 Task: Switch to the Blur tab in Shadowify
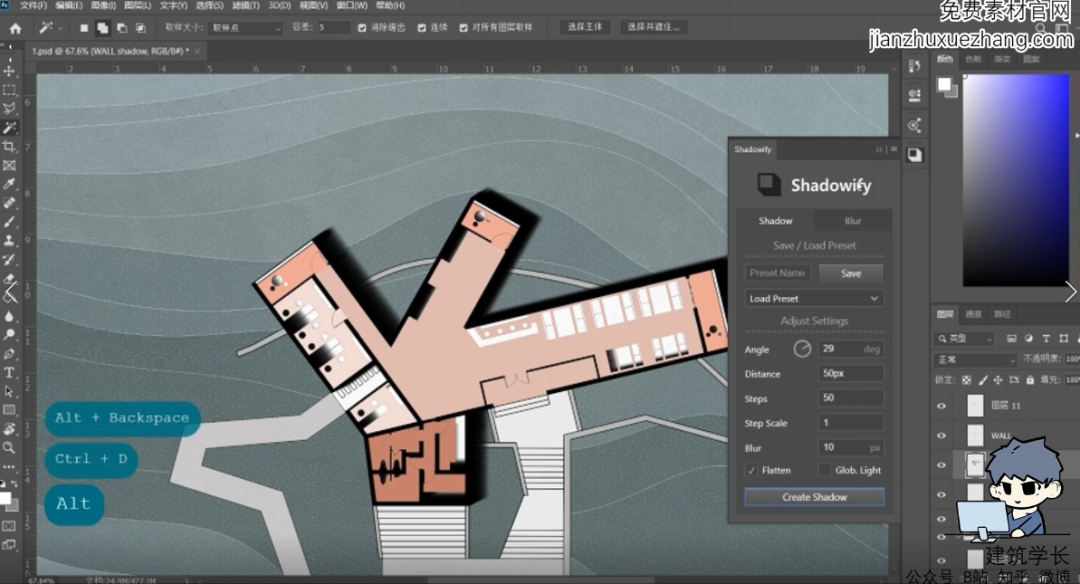point(853,221)
